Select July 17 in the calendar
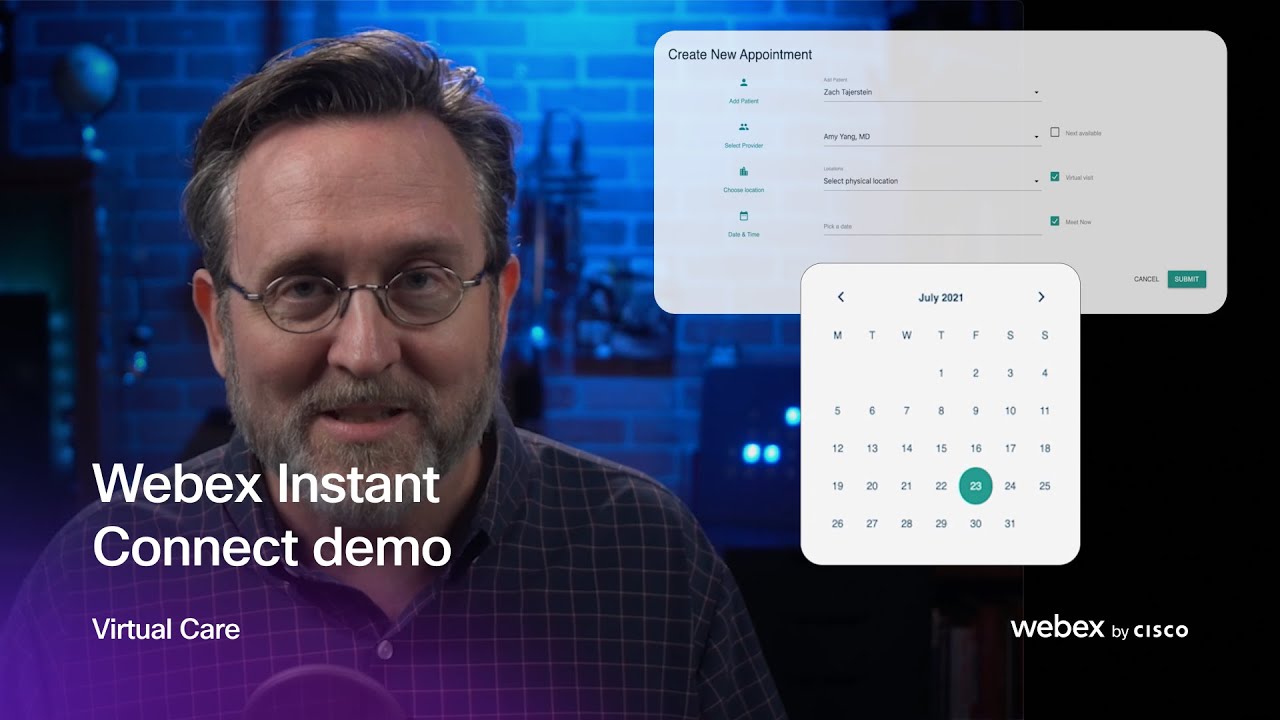 [x=1010, y=449]
